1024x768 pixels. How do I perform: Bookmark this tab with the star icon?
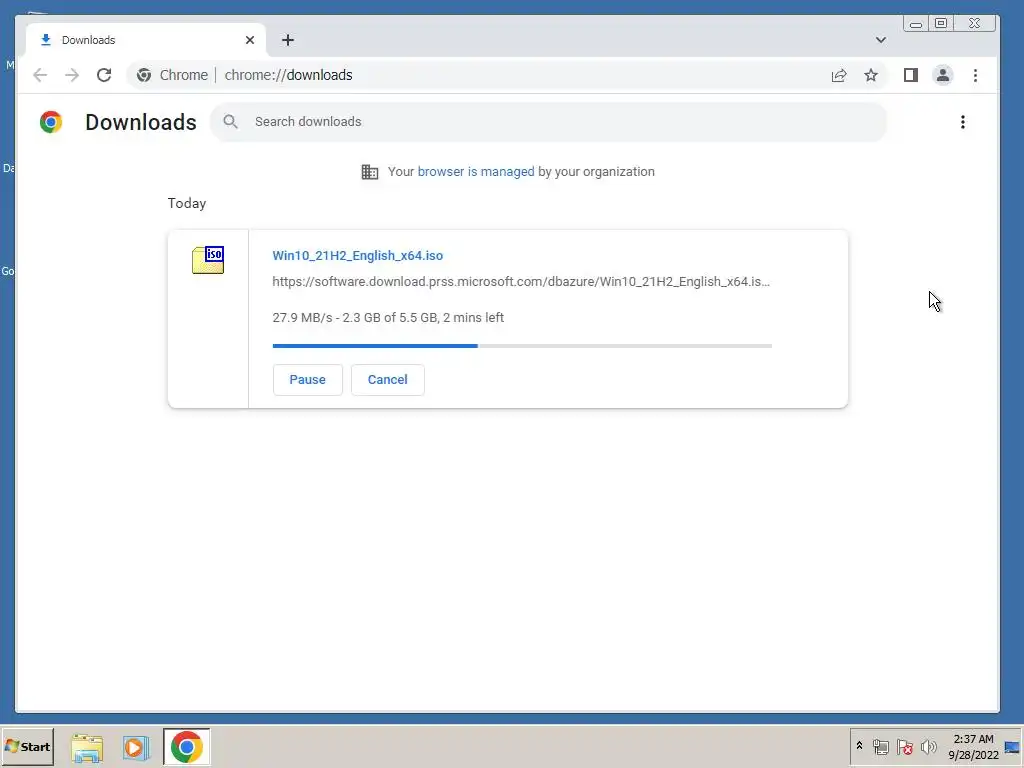[x=871, y=75]
